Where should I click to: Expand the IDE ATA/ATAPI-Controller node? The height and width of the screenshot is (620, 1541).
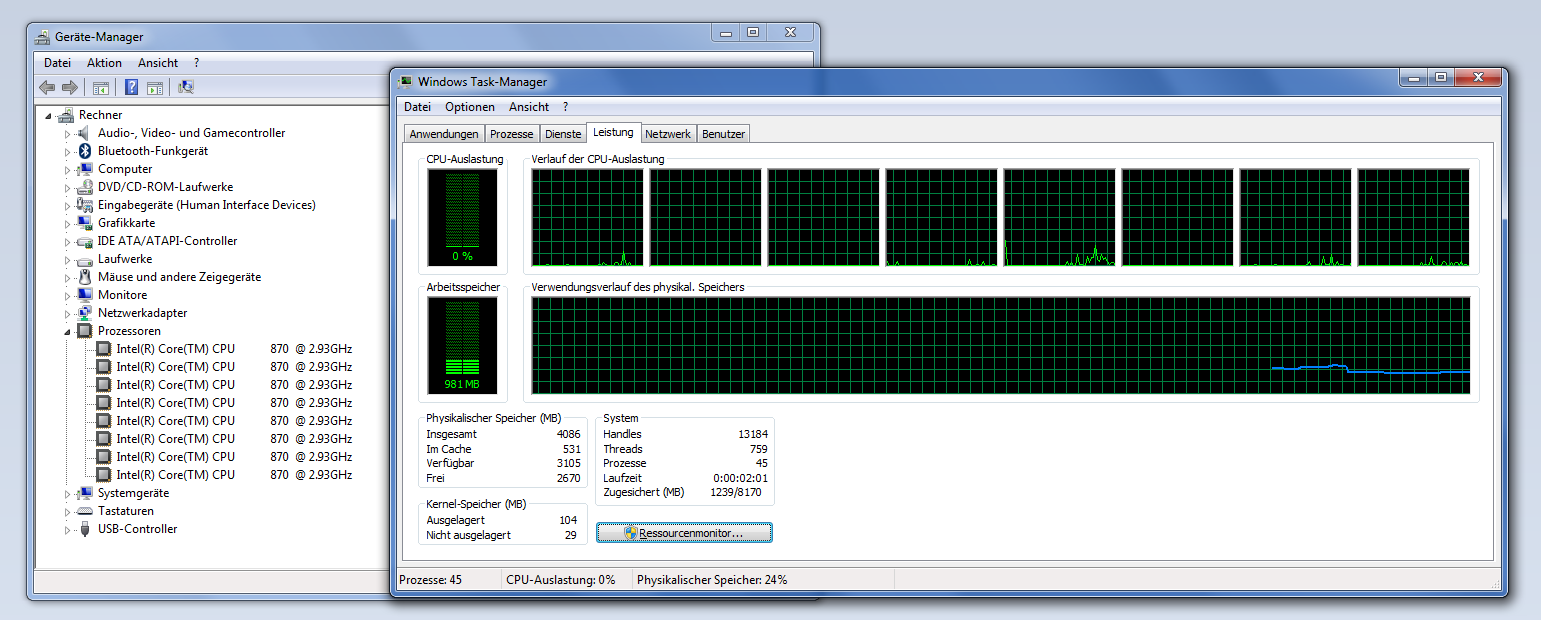pyautogui.click(x=68, y=242)
